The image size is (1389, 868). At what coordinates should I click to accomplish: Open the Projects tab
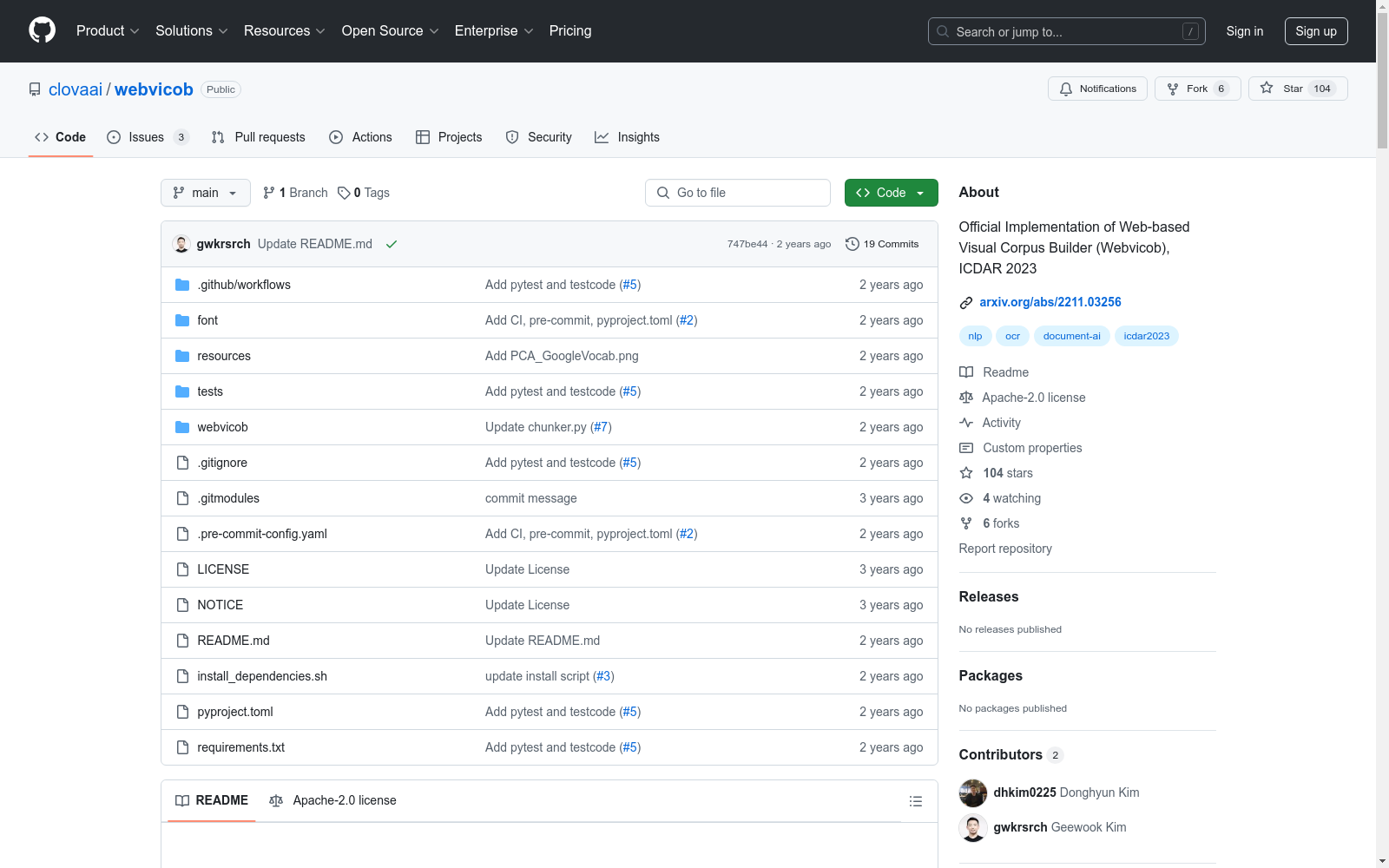point(449,137)
